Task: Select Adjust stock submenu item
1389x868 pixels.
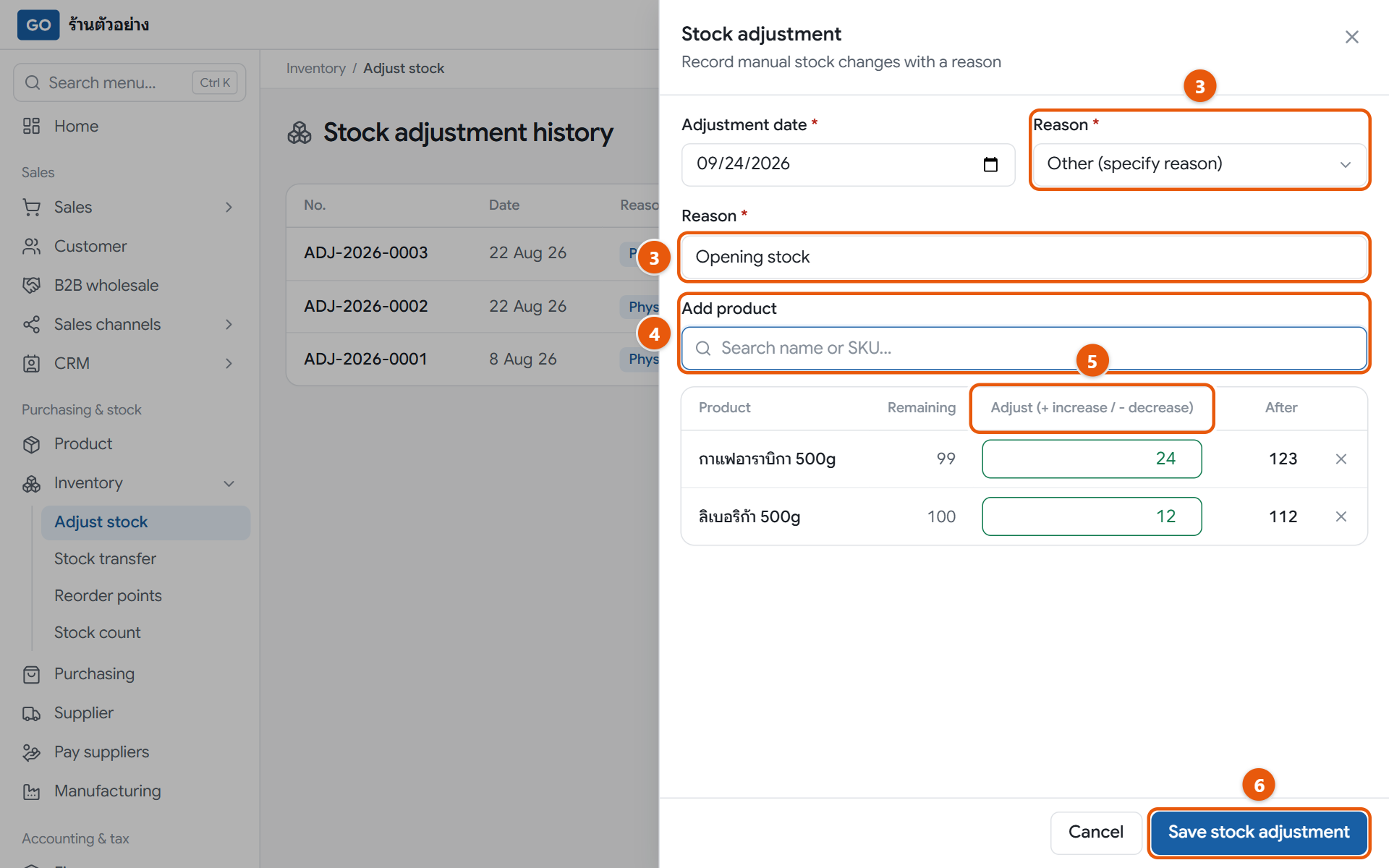Action: tap(145, 522)
